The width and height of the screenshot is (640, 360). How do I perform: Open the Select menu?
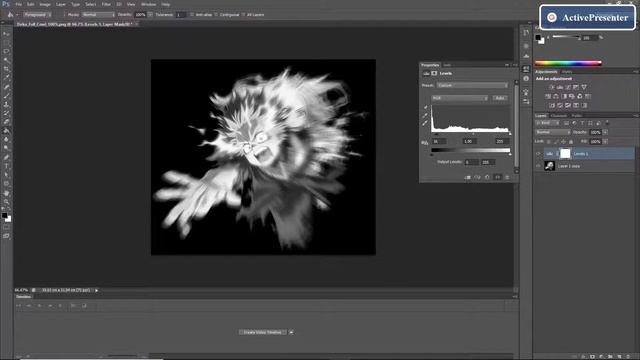(91, 4)
